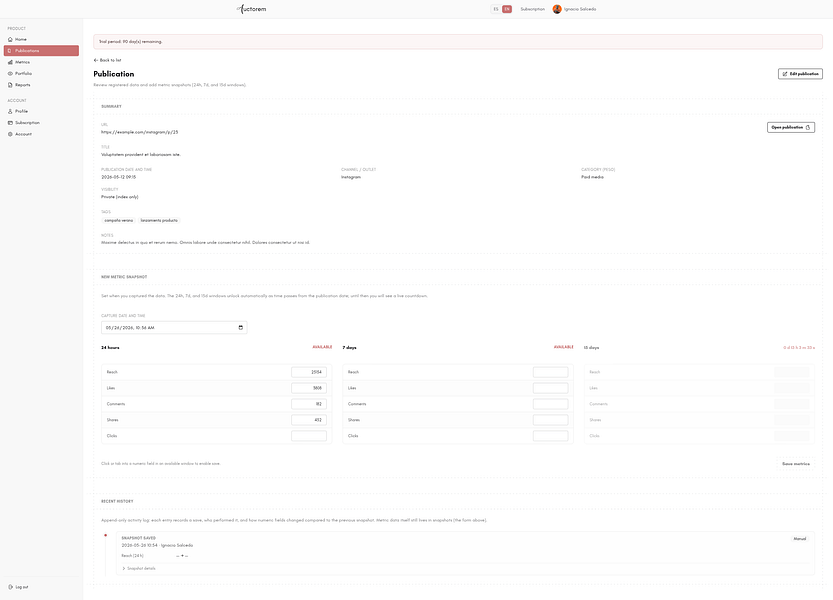
Task: Click the 24 hours Reach field
Action: pos(309,372)
